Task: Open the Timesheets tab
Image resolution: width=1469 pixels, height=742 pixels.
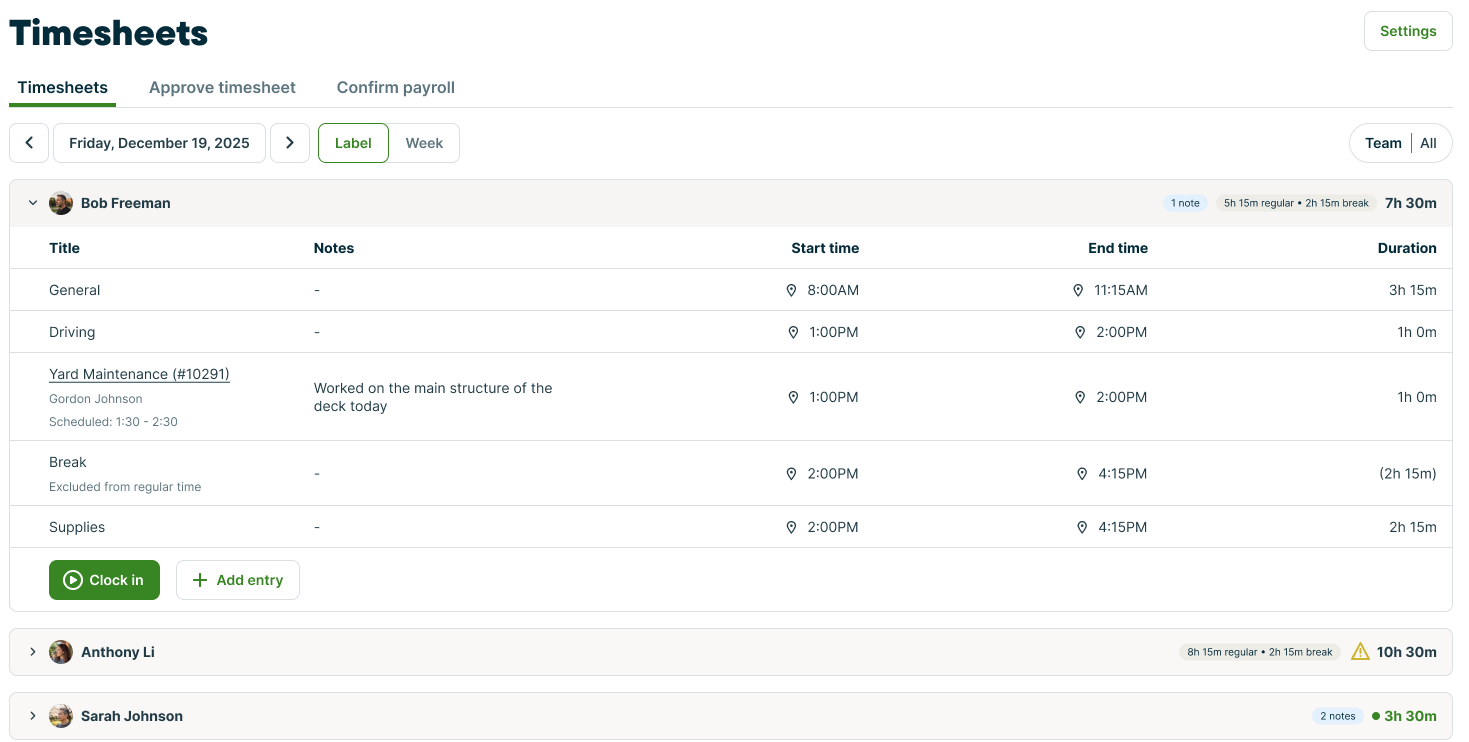Action: point(62,88)
